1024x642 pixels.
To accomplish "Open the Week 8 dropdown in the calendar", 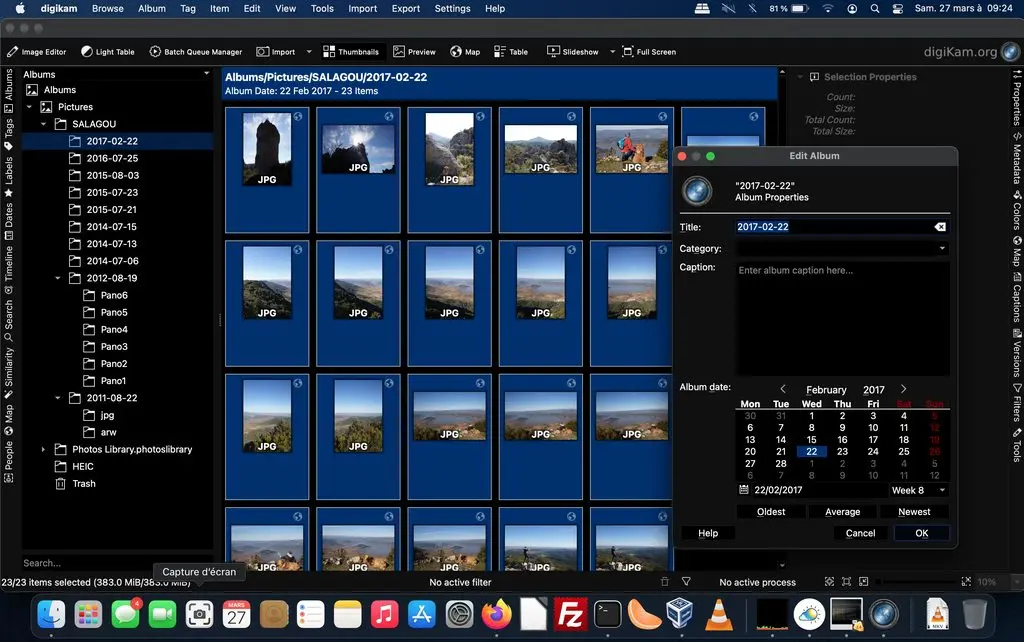I will (x=916, y=490).
